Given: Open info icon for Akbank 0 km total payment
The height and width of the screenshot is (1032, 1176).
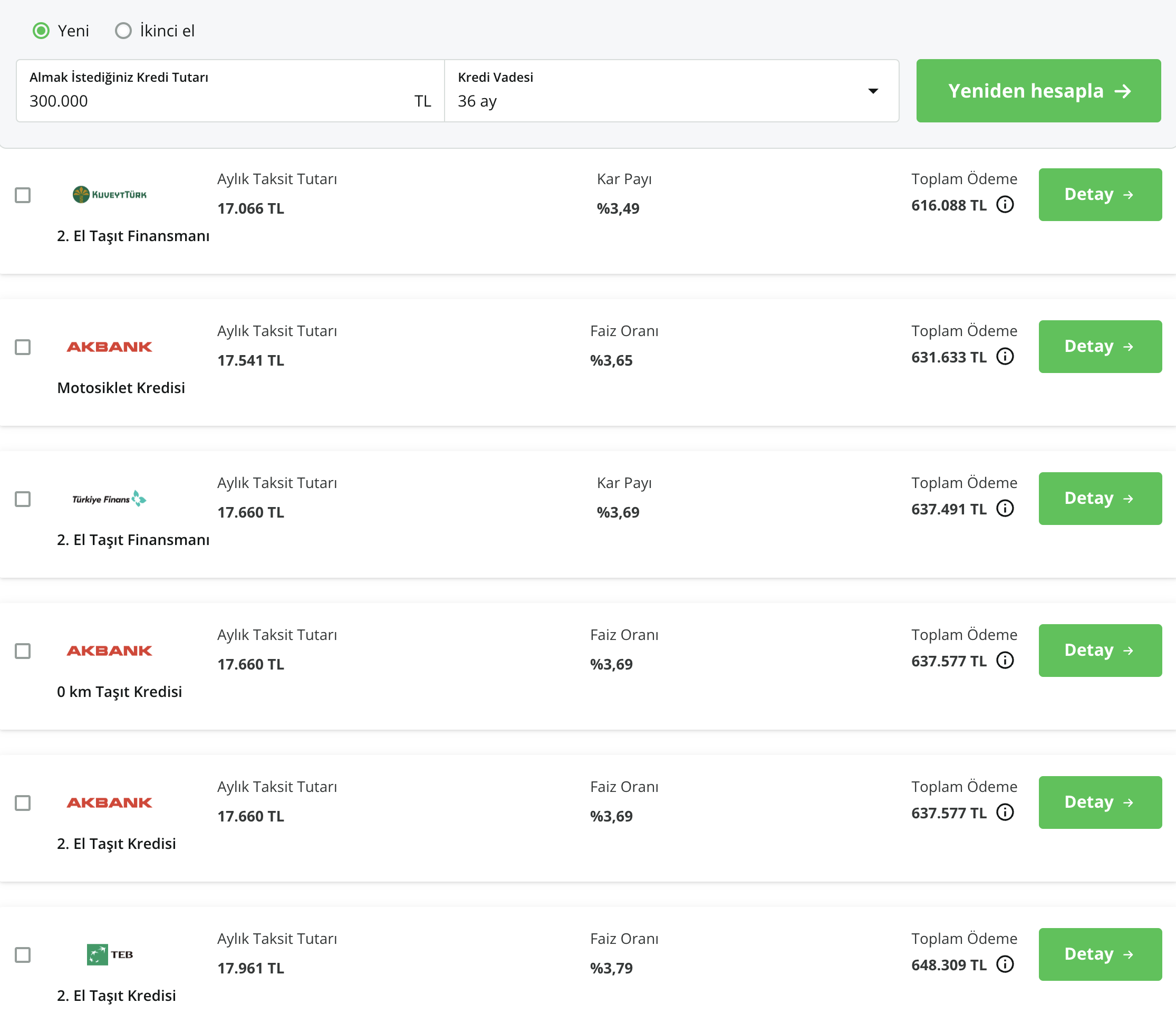Looking at the screenshot, I should tap(1005, 660).
